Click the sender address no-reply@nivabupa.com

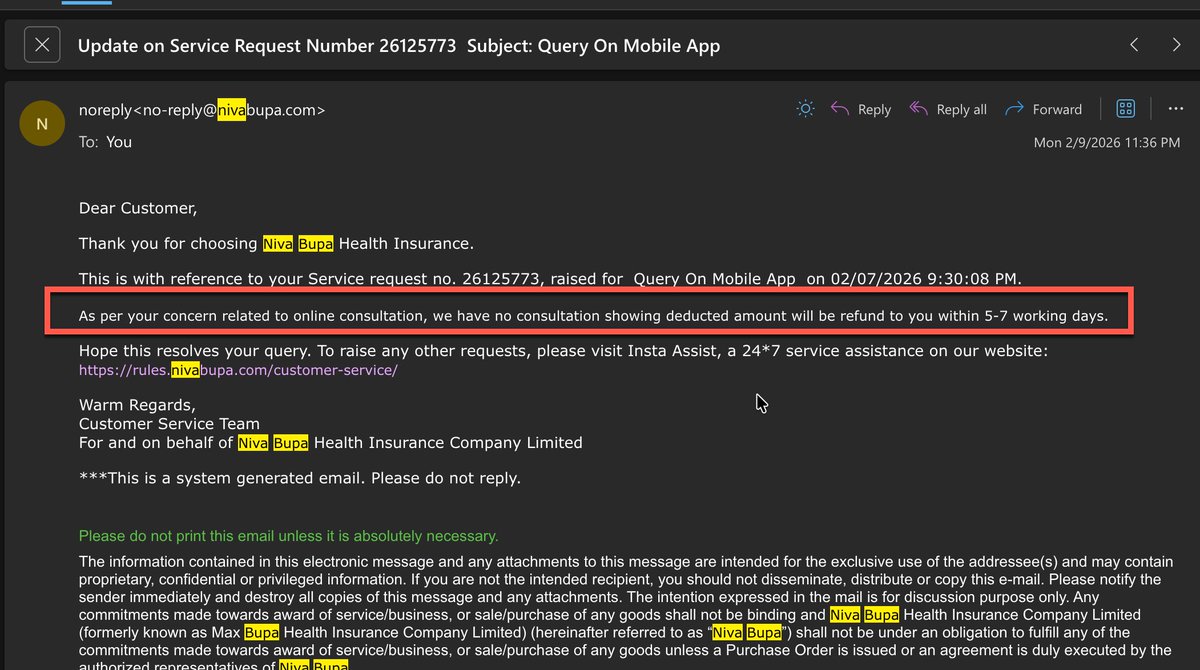coord(229,110)
